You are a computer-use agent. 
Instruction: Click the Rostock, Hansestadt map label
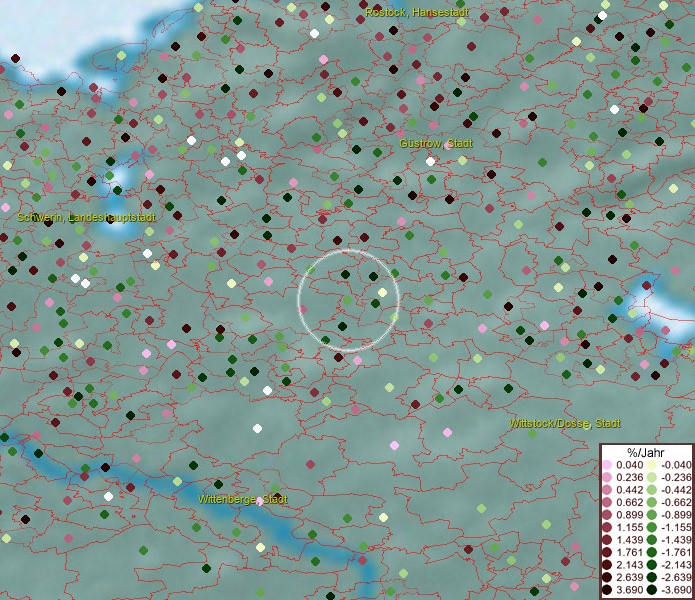click(x=417, y=12)
